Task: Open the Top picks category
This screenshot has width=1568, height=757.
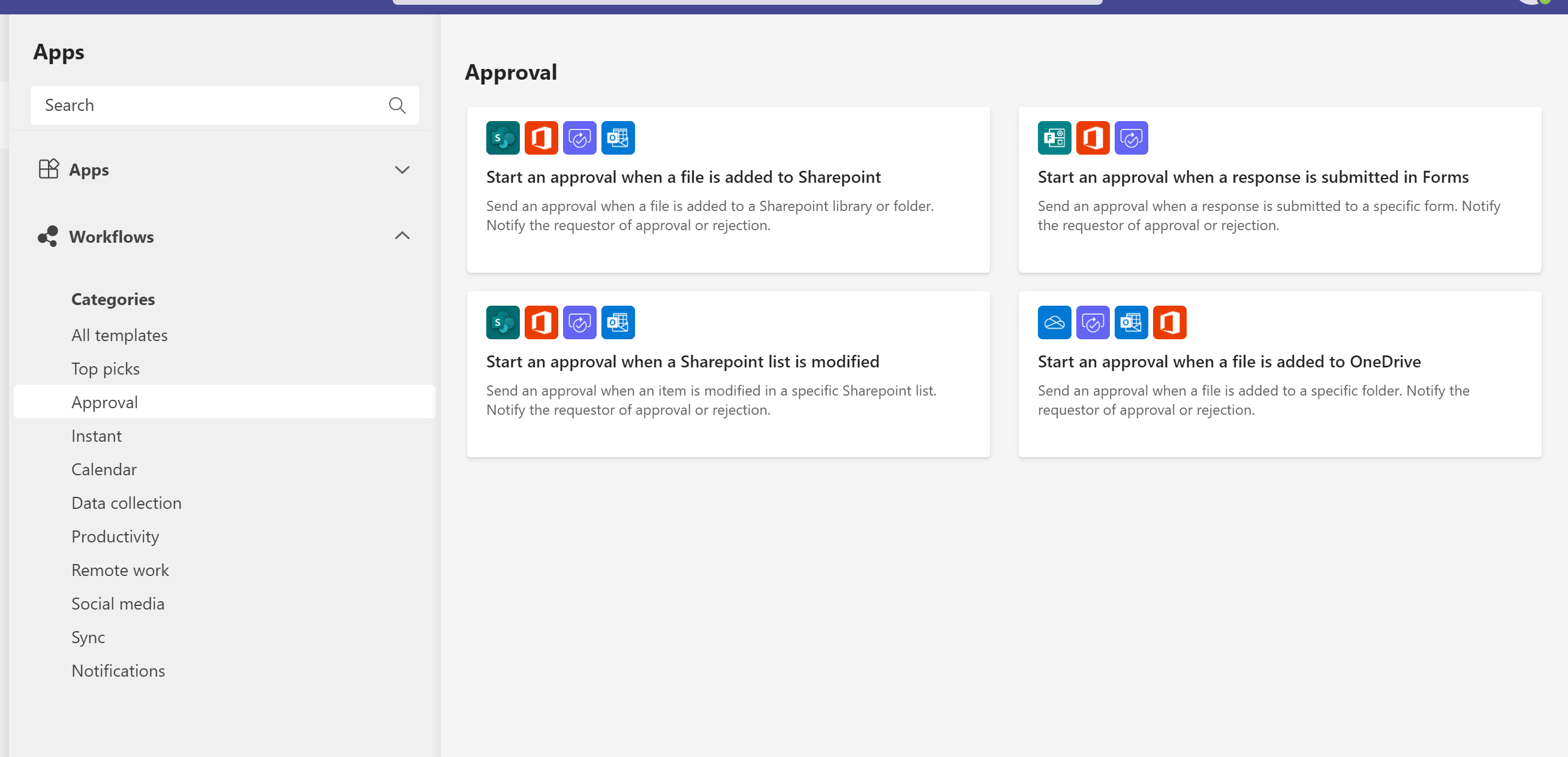Action: tap(106, 369)
